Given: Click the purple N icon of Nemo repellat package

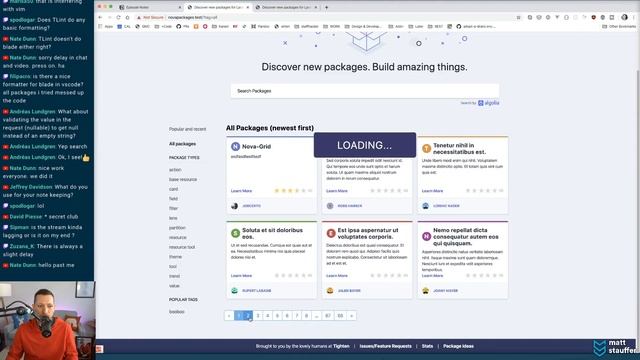Looking at the screenshot, I should [427, 236].
